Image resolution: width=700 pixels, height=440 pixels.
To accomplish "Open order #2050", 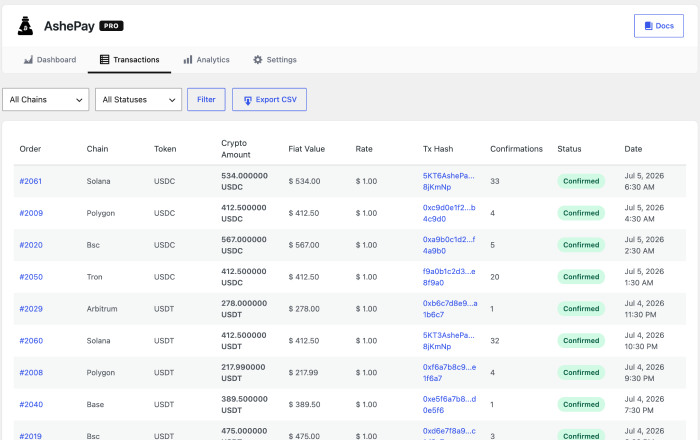I will click(31, 277).
